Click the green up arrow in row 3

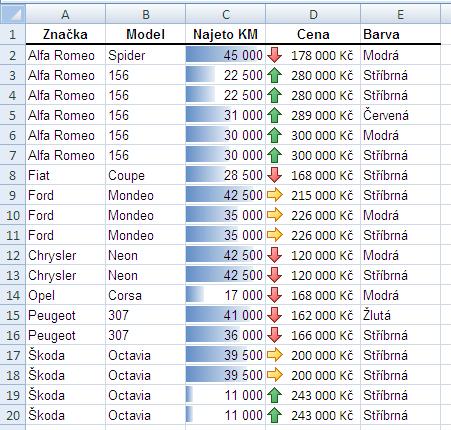coord(275,75)
